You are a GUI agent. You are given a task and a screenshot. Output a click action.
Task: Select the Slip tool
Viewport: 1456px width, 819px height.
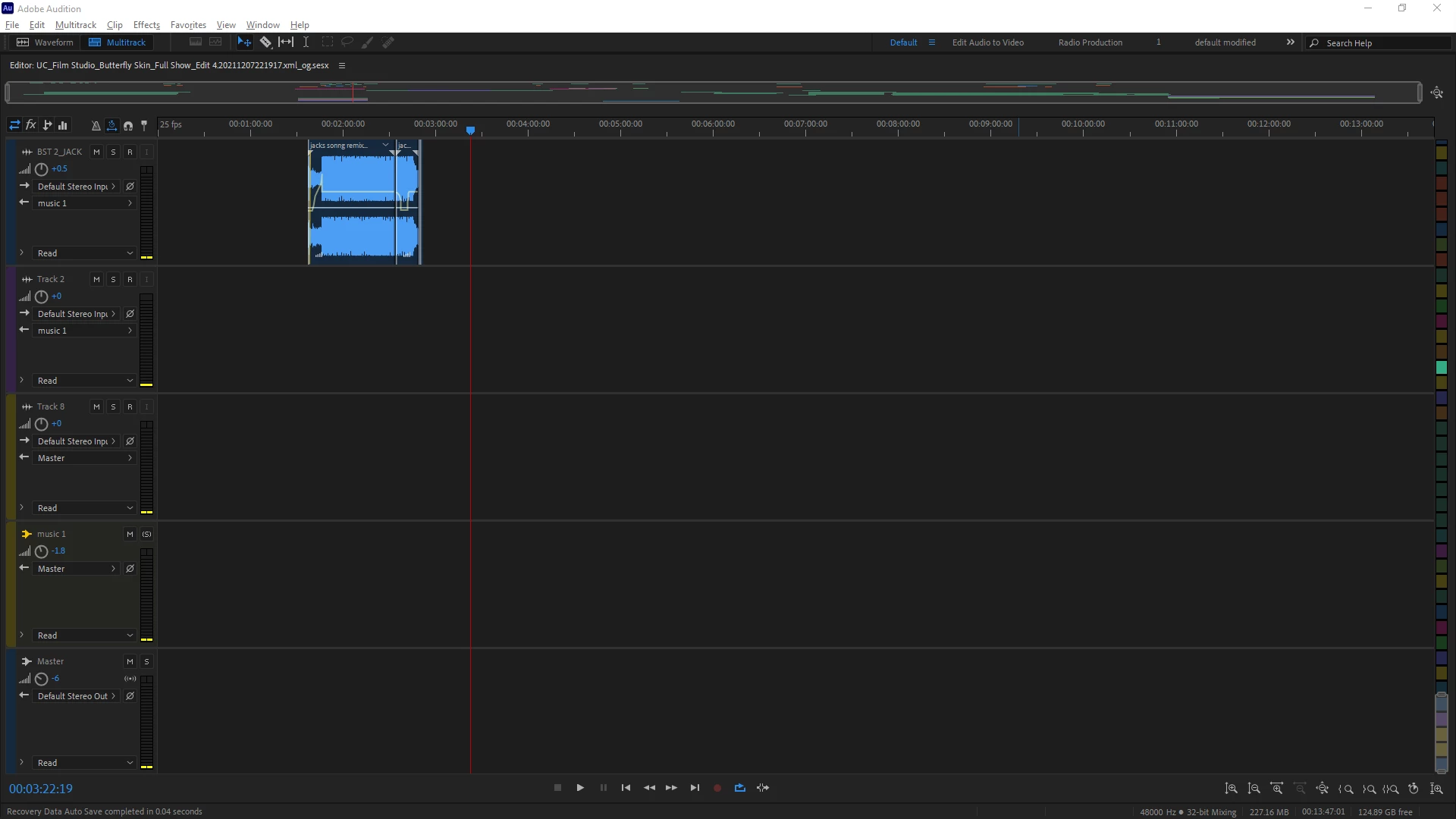click(286, 42)
